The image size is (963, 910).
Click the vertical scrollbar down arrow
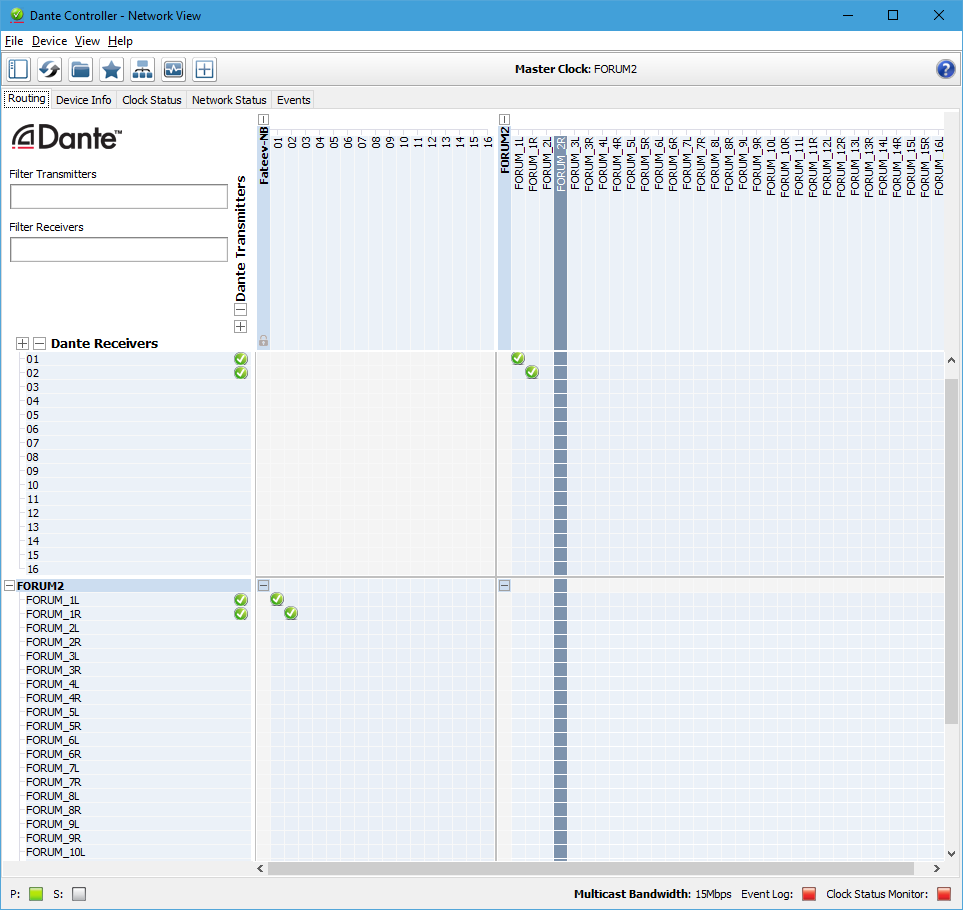tap(951, 853)
